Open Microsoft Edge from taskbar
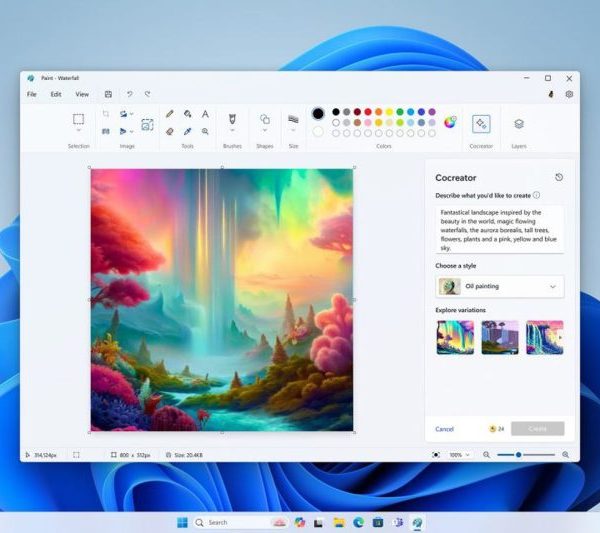 [x=358, y=522]
